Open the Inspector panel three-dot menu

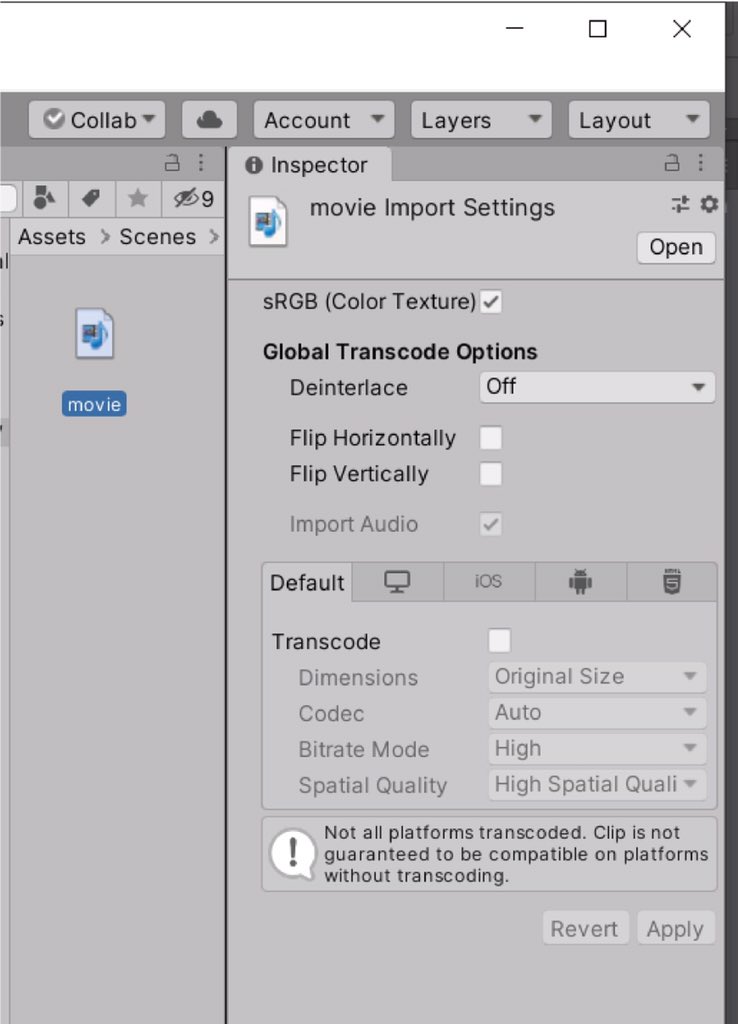700,162
